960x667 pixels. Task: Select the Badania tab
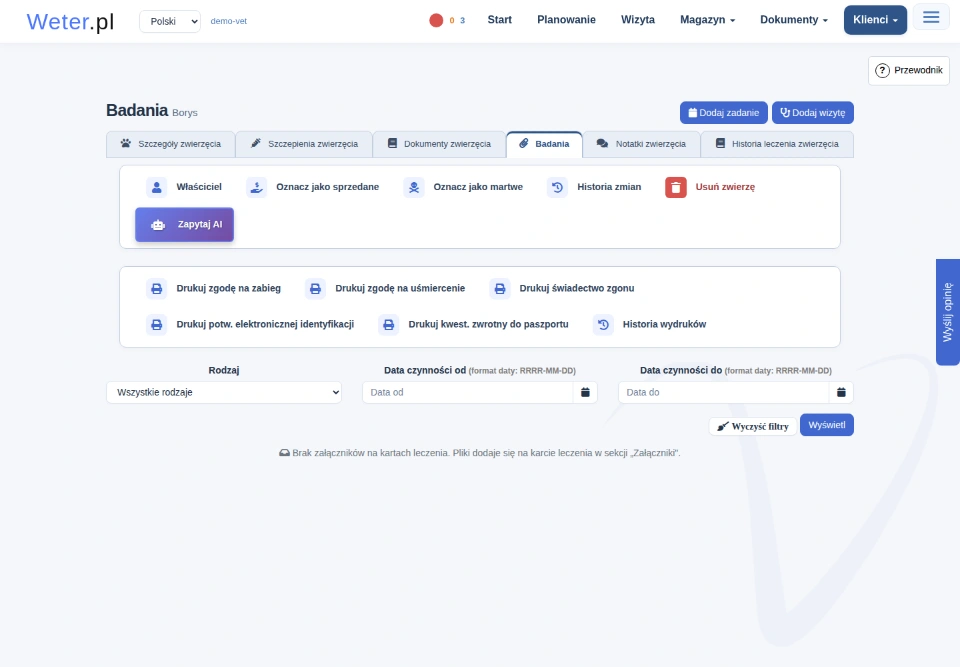pyautogui.click(x=544, y=144)
